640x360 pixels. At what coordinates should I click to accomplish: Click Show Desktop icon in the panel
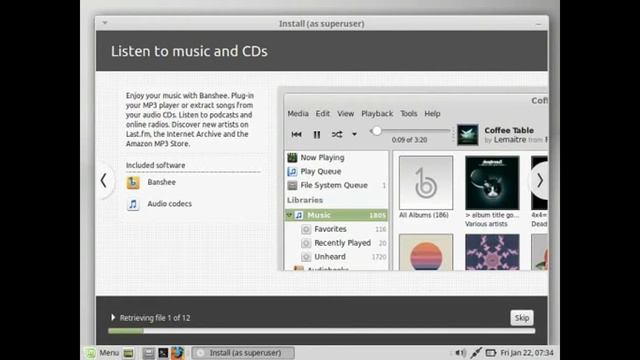[x=128, y=353]
